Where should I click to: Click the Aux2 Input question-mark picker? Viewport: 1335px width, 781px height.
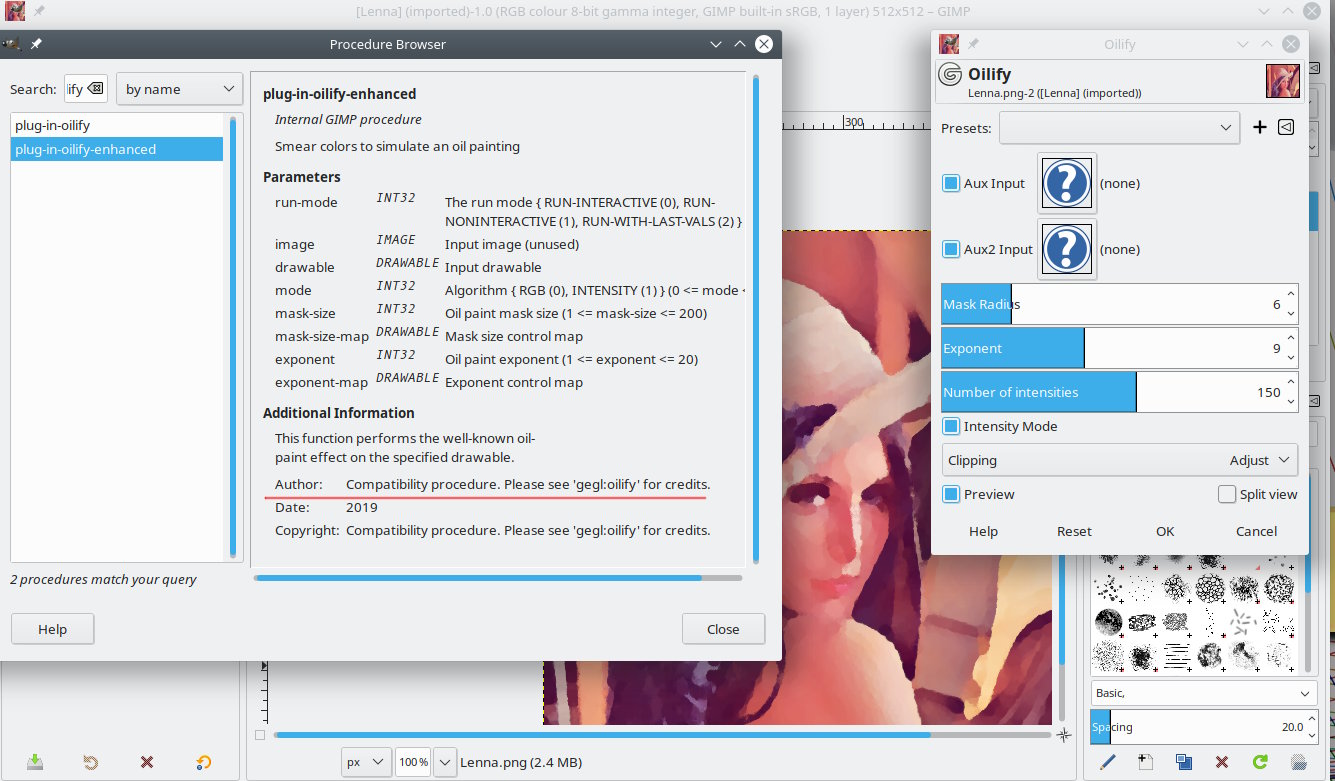[x=1067, y=249]
